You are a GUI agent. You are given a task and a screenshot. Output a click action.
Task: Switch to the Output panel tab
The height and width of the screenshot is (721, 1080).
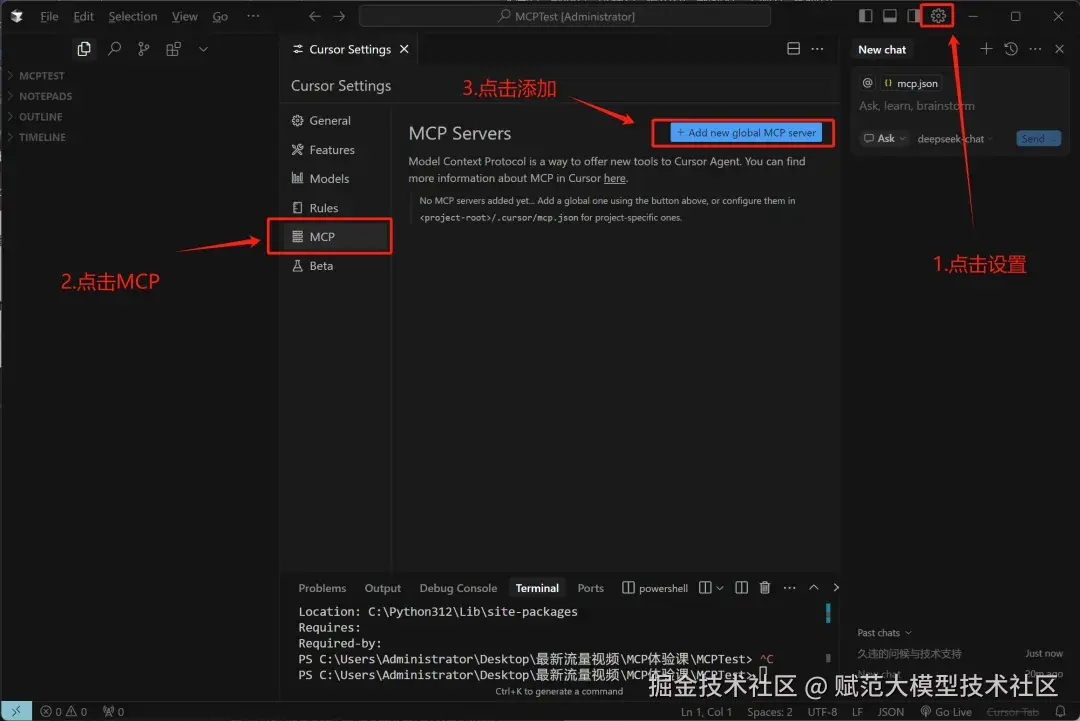382,588
